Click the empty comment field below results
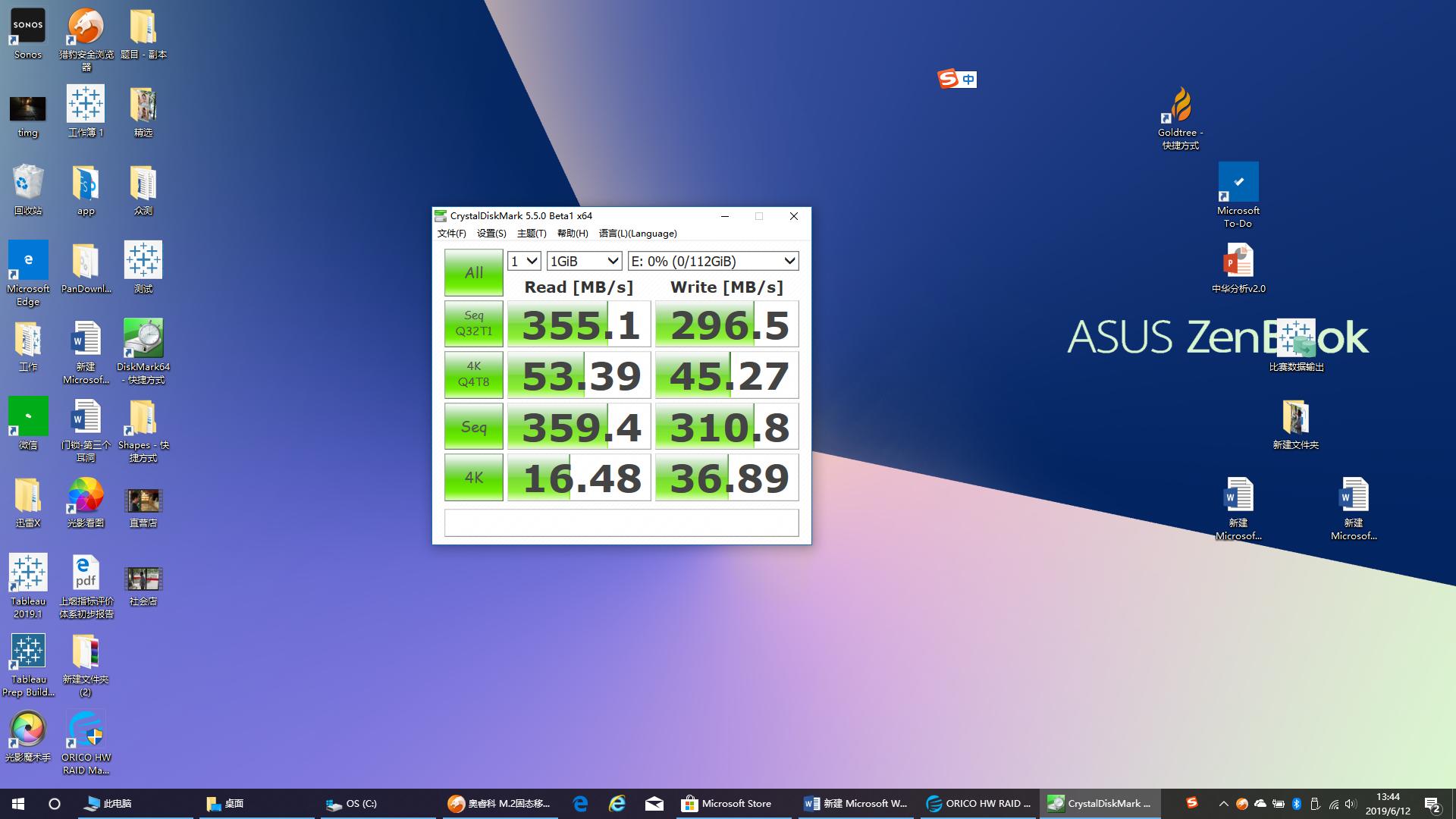The width and height of the screenshot is (1456, 819). (621, 522)
